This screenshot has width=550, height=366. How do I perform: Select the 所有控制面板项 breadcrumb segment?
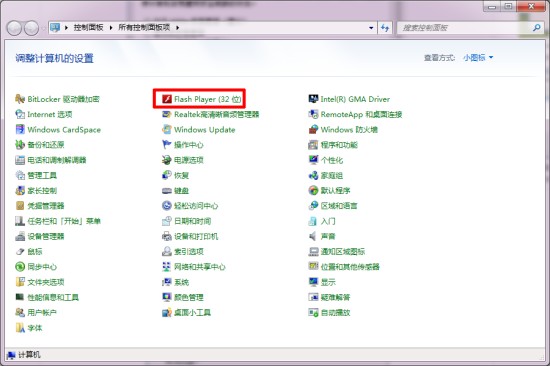pos(144,27)
